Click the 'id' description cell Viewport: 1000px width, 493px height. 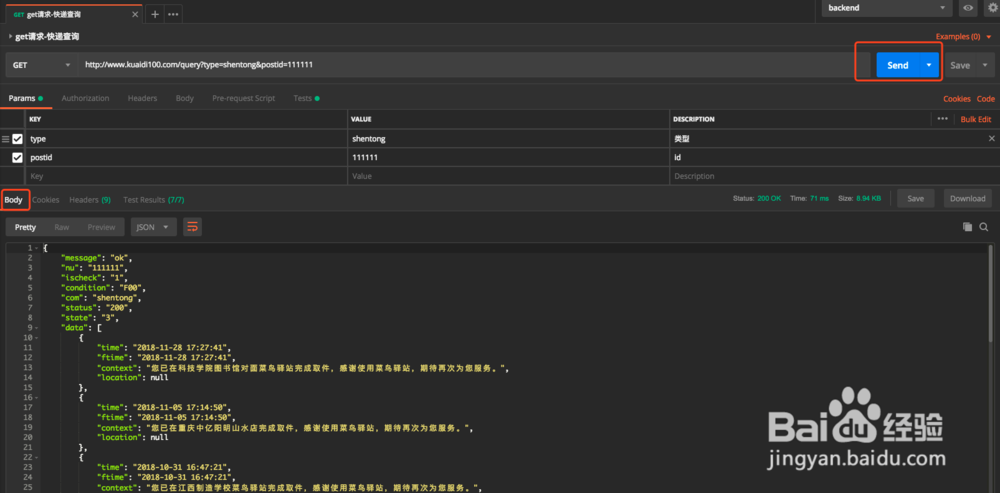834,158
